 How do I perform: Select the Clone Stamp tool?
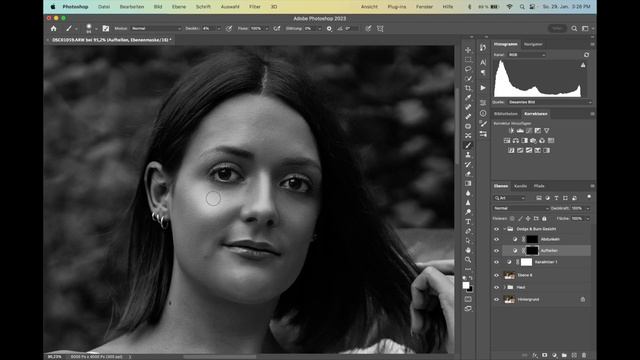[468, 155]
